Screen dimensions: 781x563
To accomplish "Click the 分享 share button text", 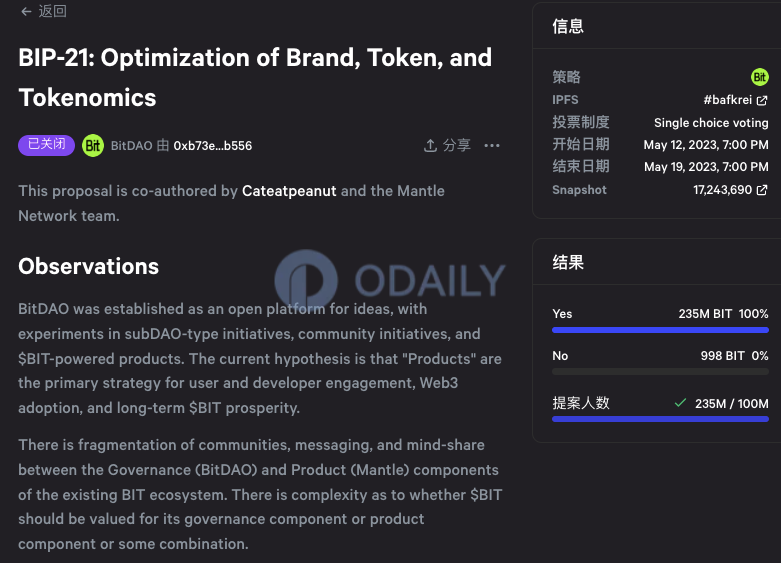I will click(456, 145).
